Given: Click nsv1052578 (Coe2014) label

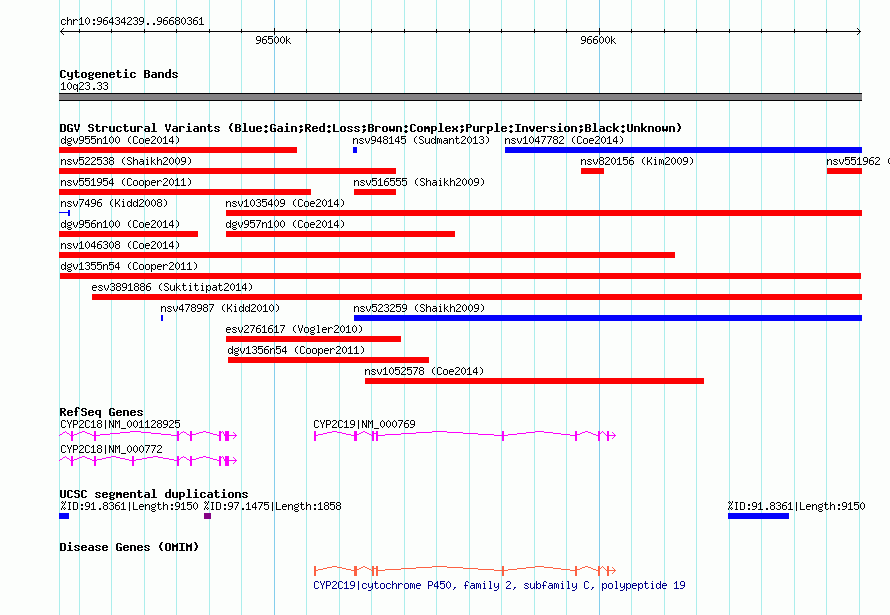Looking at the screenshot, I should click(424, 371).
